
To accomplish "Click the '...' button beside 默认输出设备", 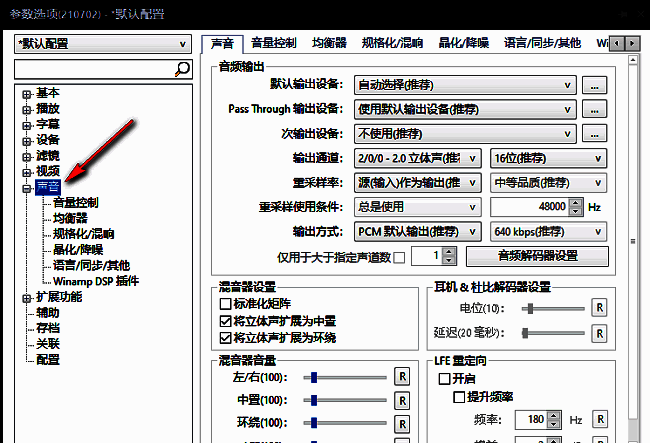I will point(595,85).
